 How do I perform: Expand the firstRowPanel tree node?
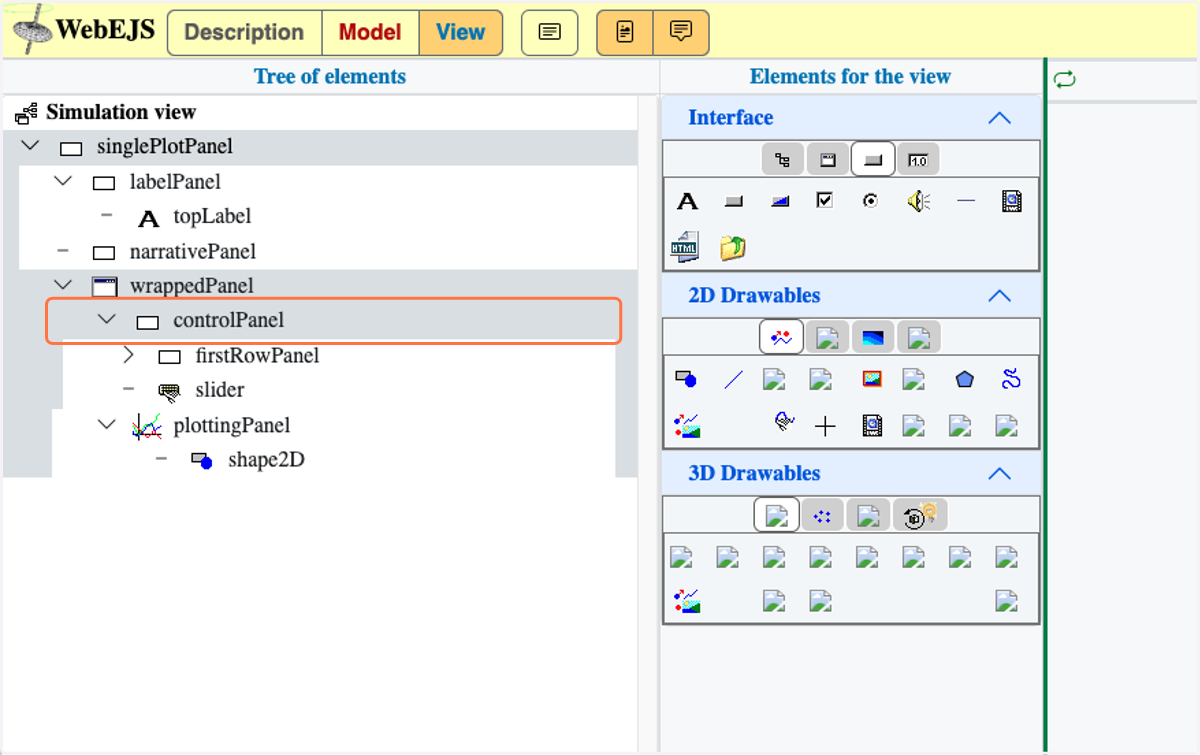[x=128, y=355]
